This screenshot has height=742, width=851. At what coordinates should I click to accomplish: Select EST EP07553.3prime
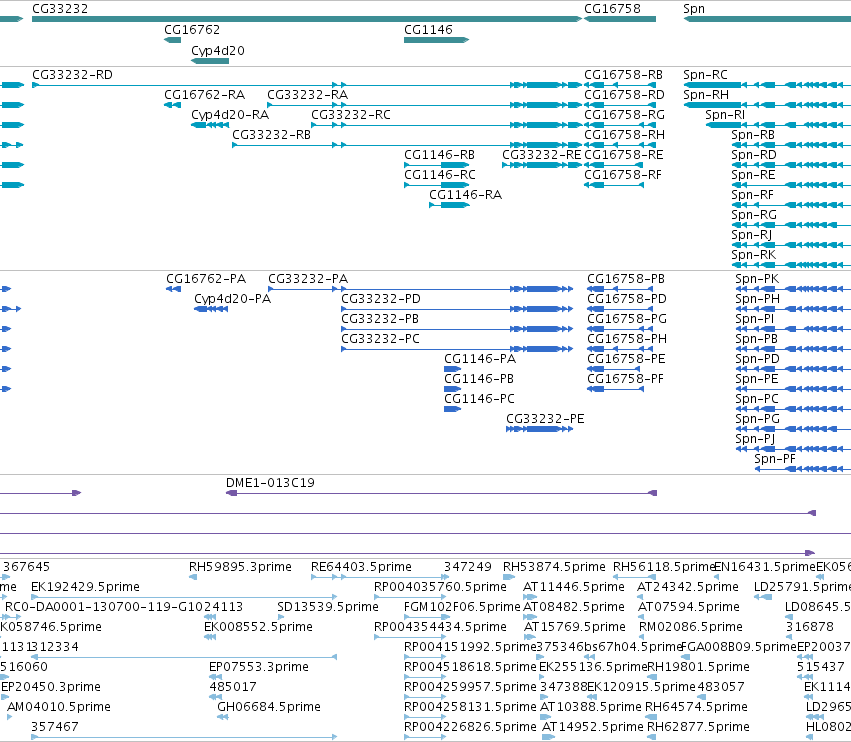click(258, 667)
